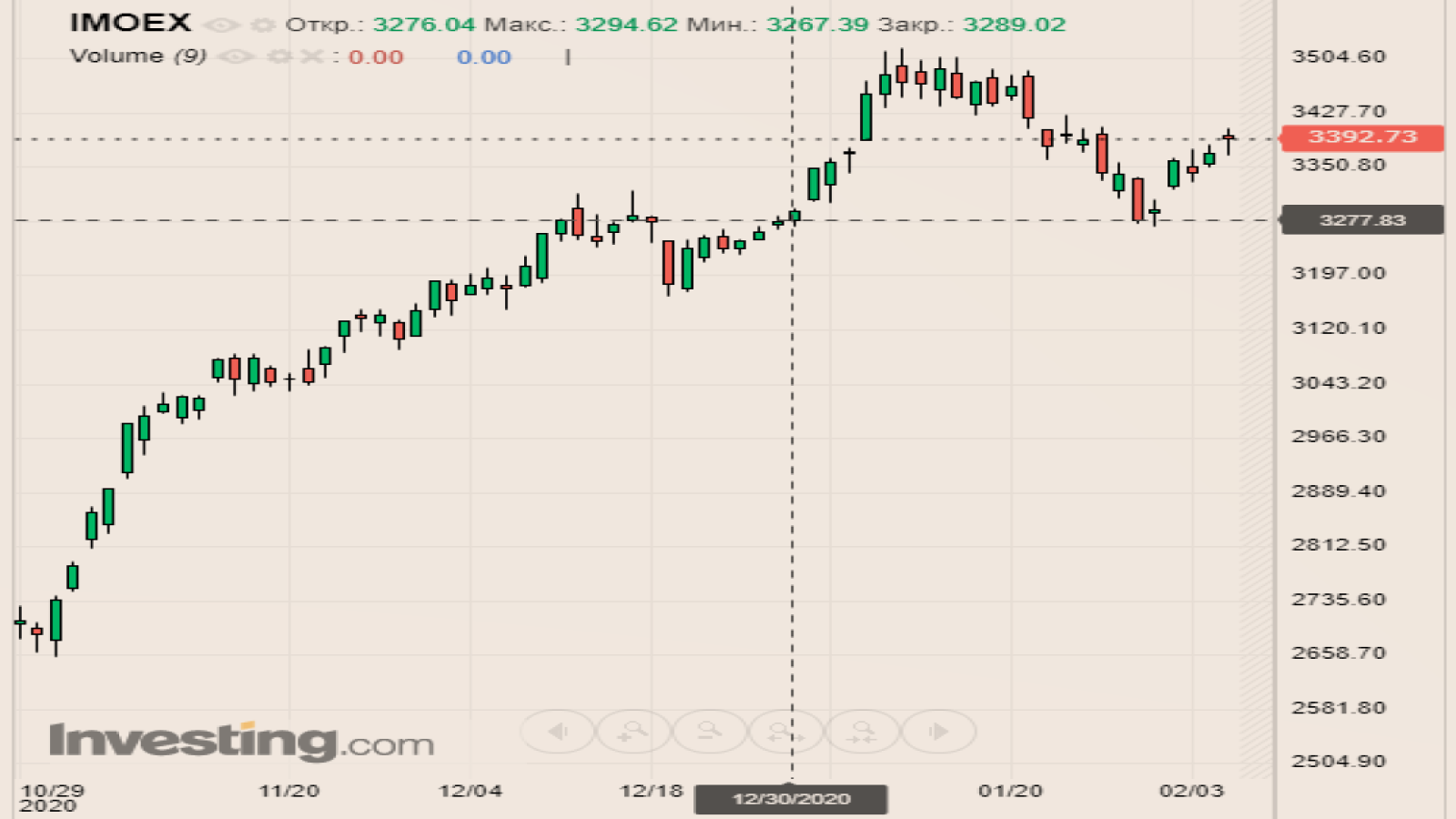Click the scroll left chart button

(558, 732)
